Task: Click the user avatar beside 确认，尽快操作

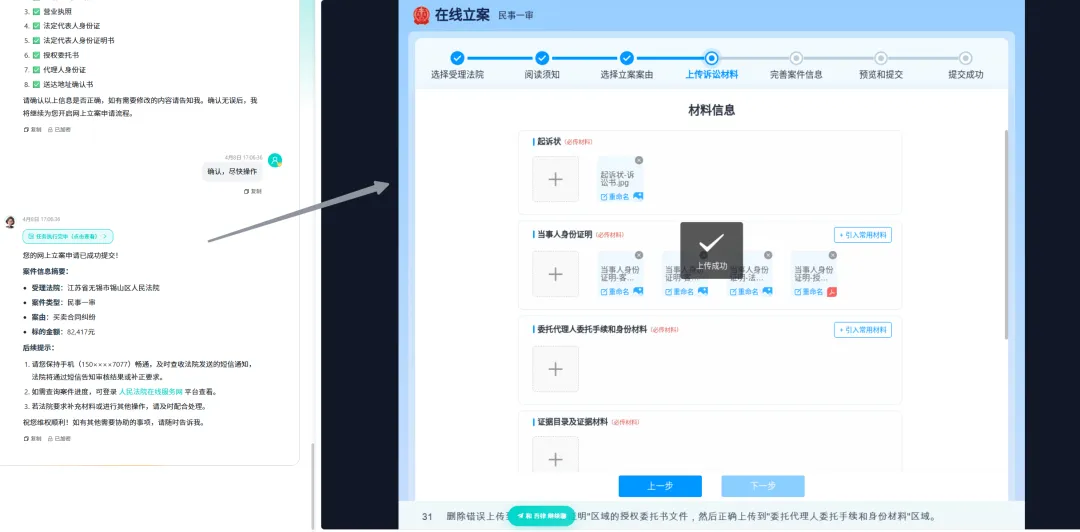Action: click(x=275, y=160)
